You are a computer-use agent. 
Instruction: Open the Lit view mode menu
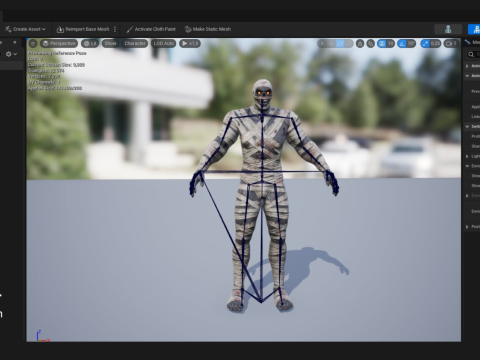point(90,43)
